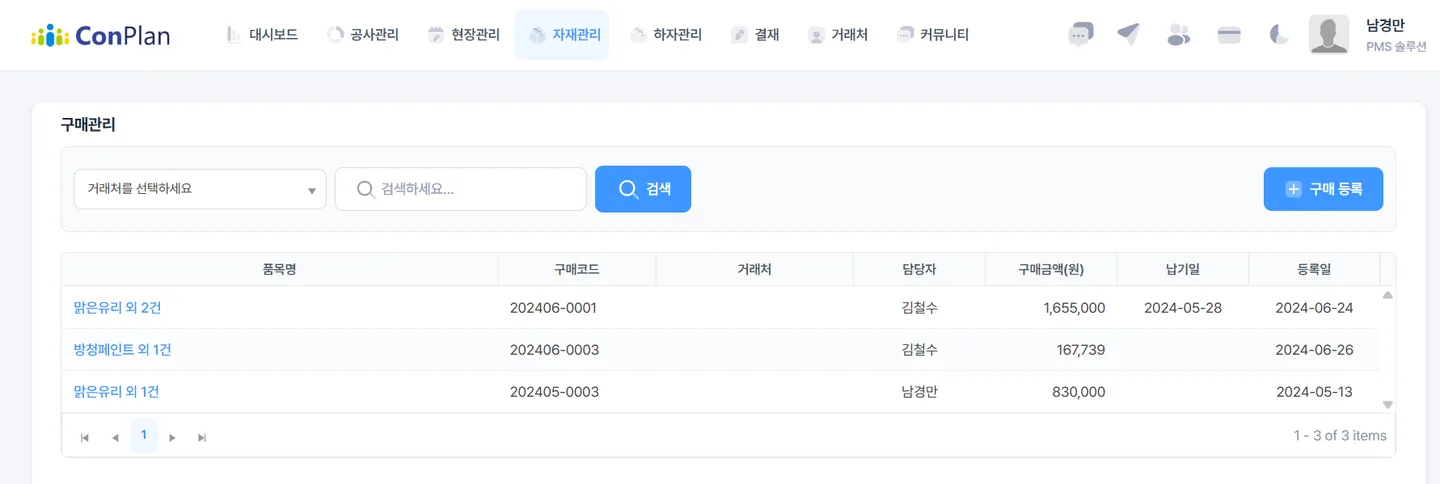Open the 결재 menu

coord(754,35)
